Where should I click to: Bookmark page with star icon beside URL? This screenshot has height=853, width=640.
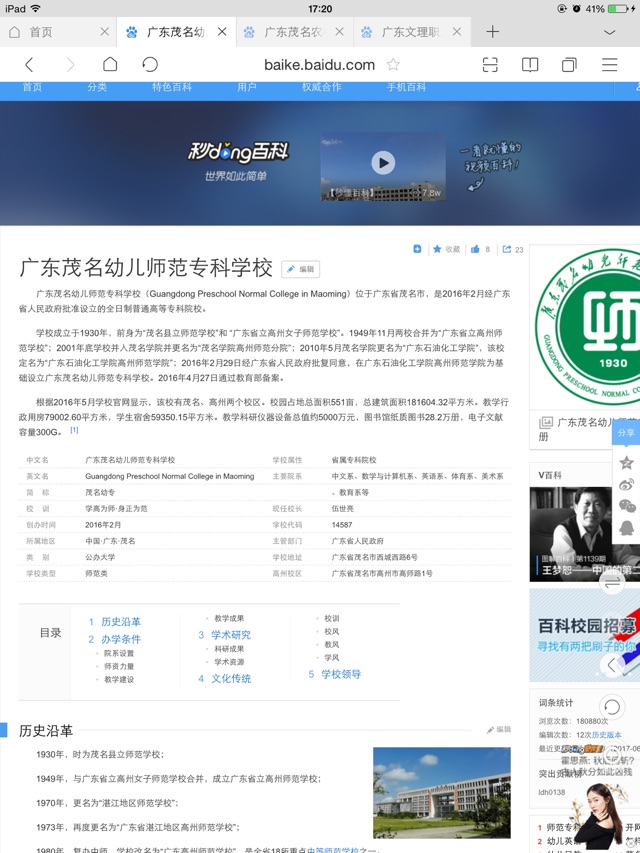[x=393, y=65]
